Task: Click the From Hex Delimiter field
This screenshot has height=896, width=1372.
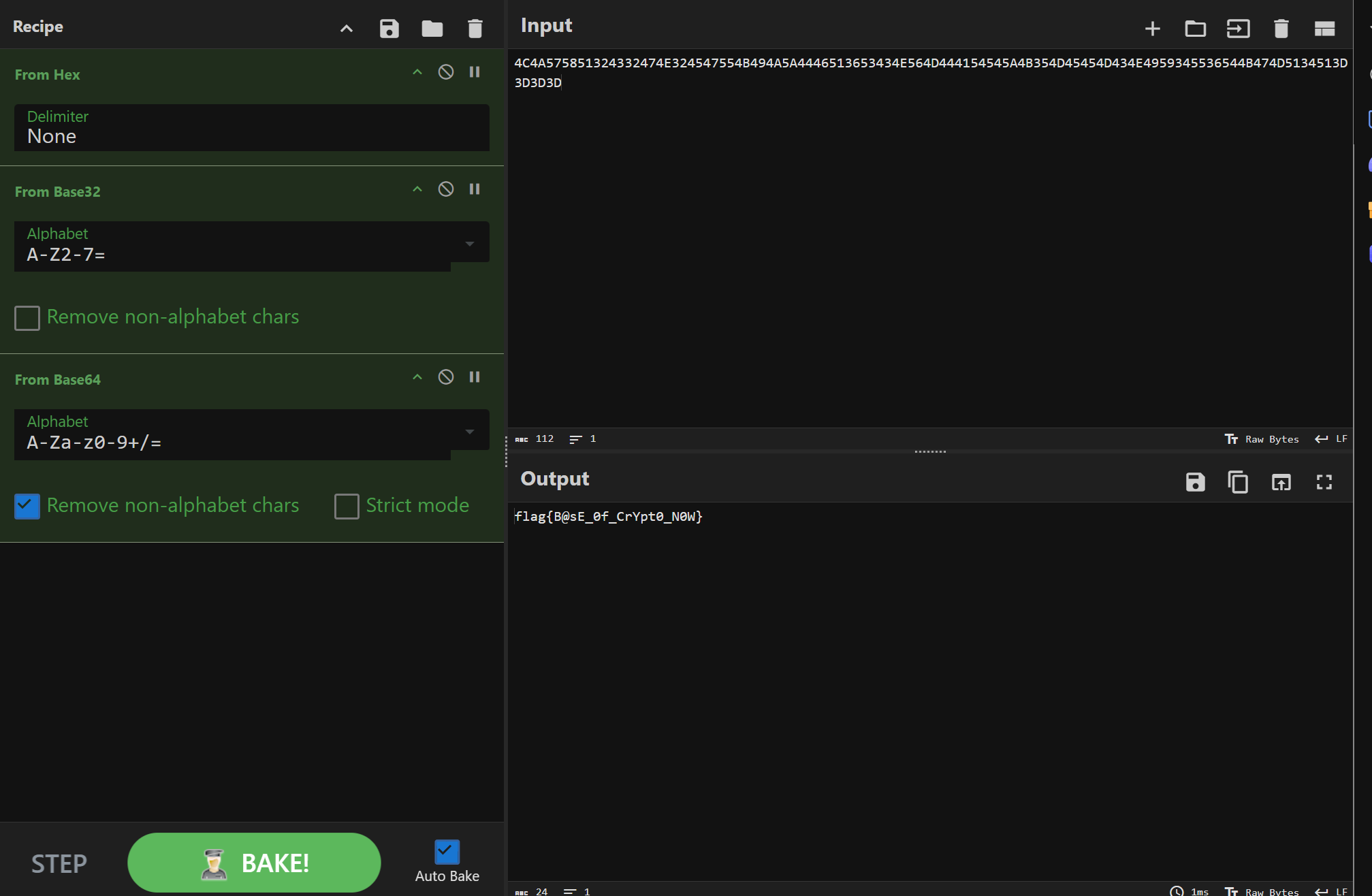Action: (251, 128)
